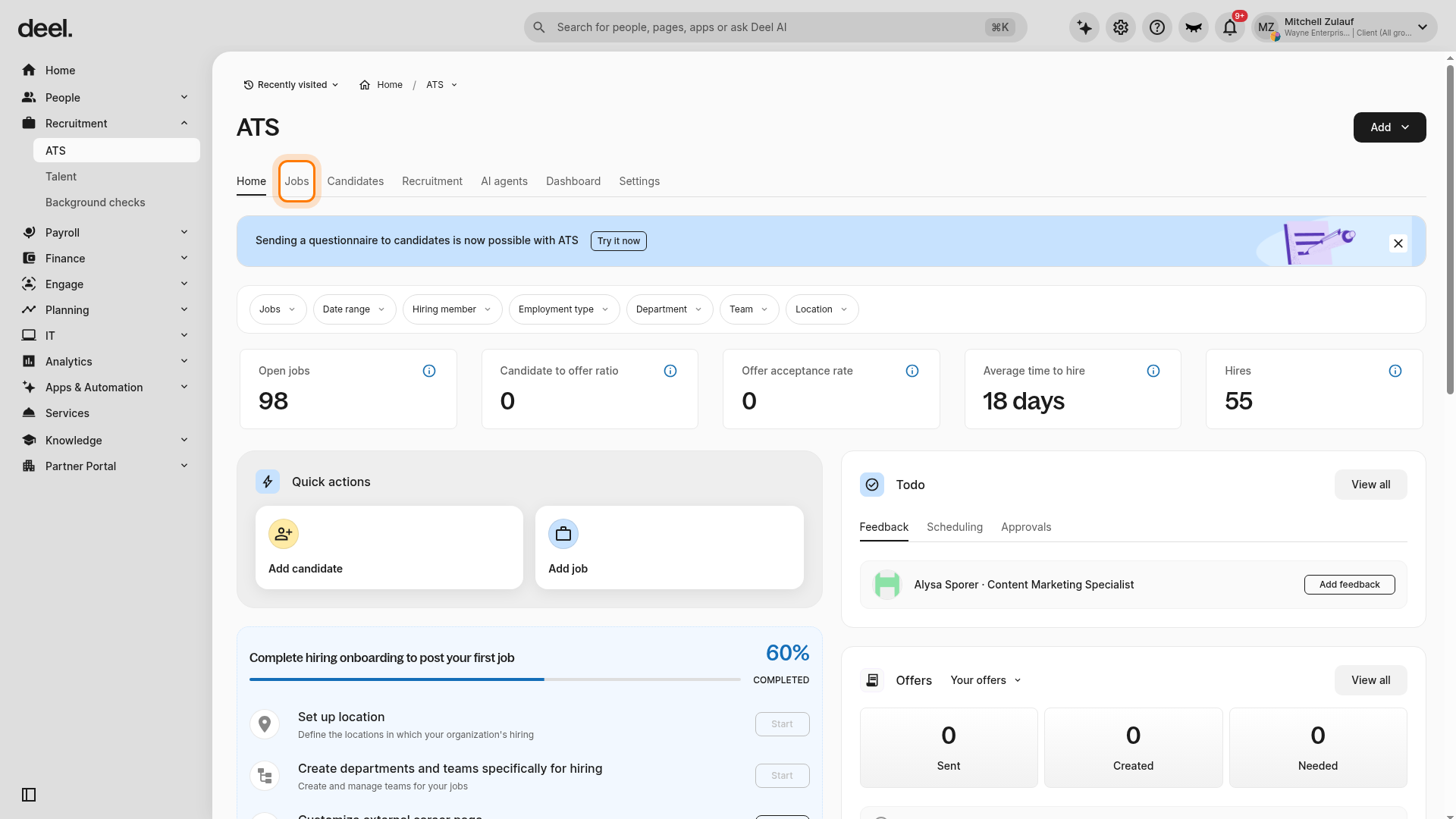Image resolution: width=1456 pixels, height=819 pixels.
Task: Click the Planning sidebar icon
Action: pos(29,310)
